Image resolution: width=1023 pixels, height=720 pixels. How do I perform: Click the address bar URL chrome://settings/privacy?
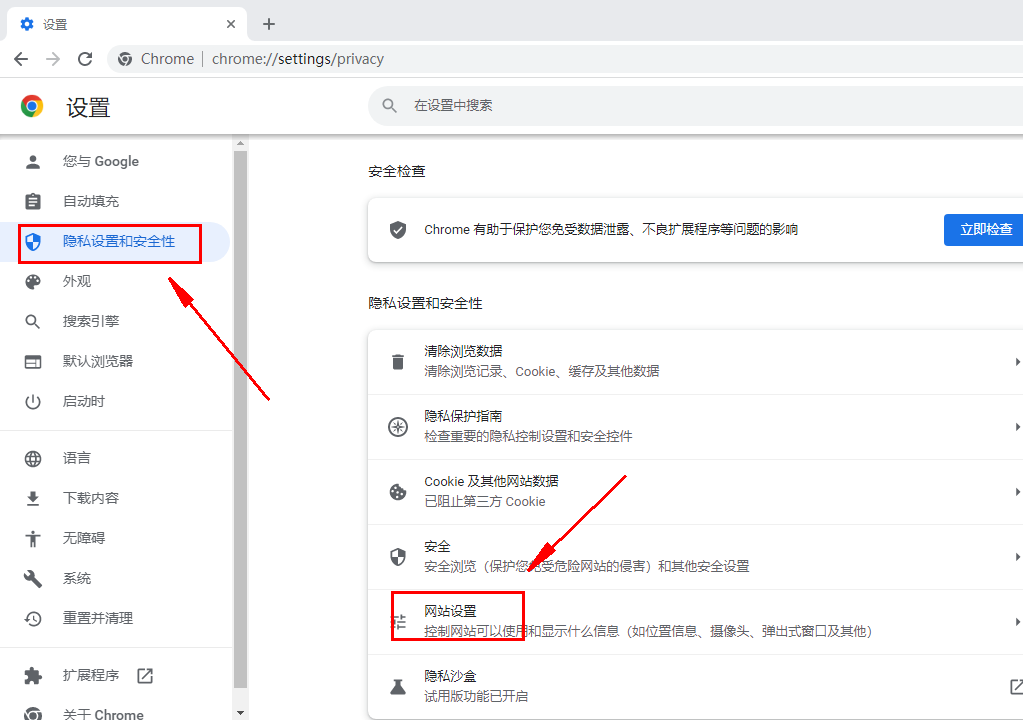click(298, 59)
